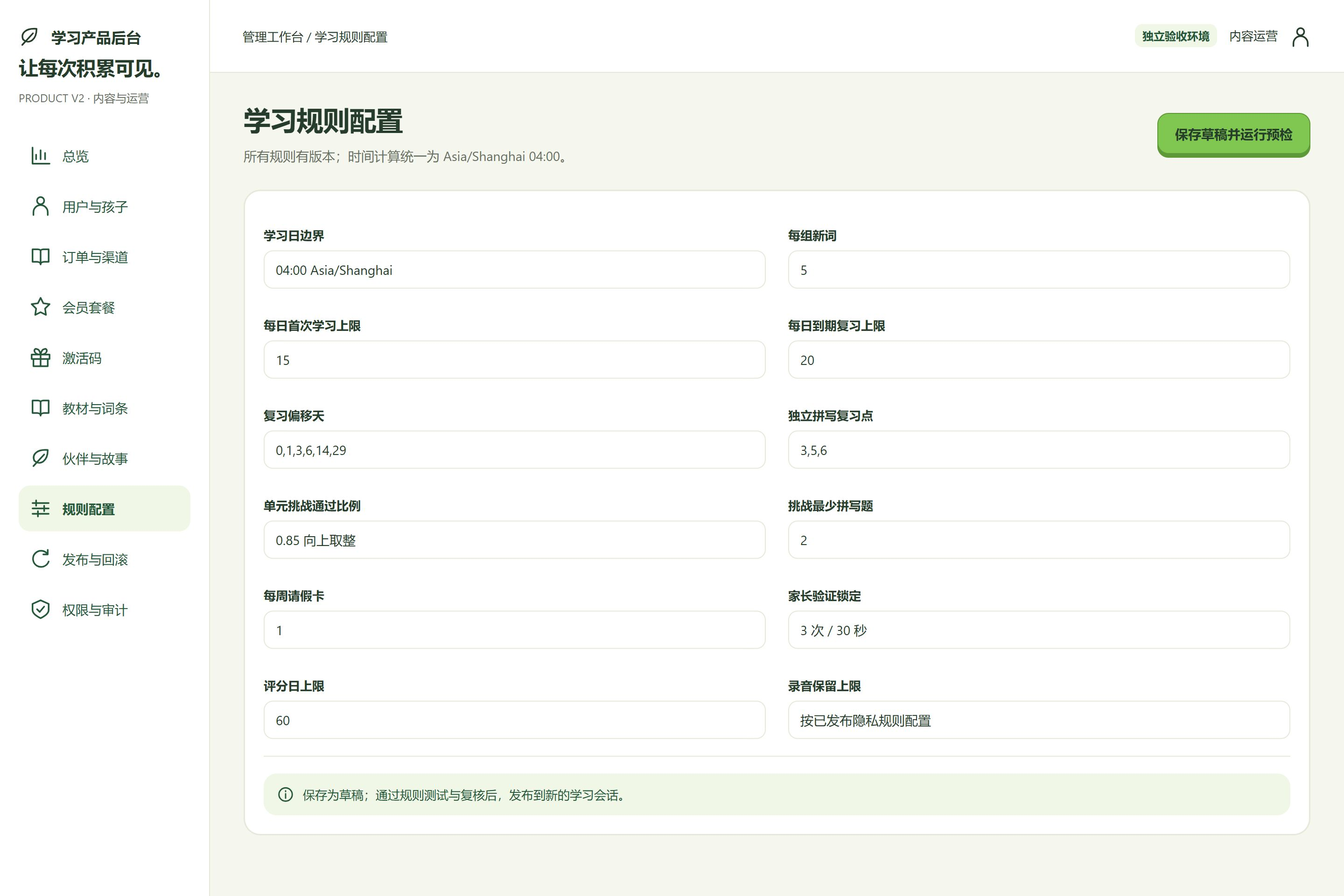Click the 内容运营 role label
This screenshot has width=1344, height=896.
click(1253, 36)
